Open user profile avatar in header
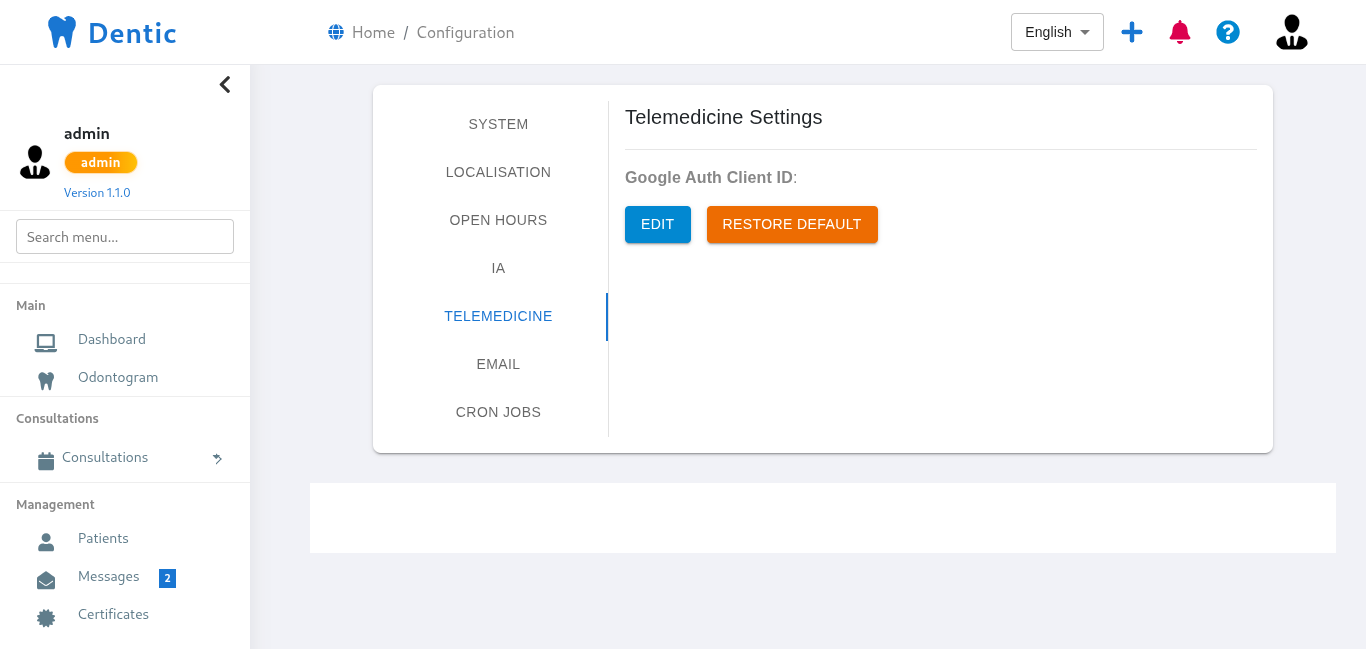This screenshot has height=649, width=1366. 1291,32
